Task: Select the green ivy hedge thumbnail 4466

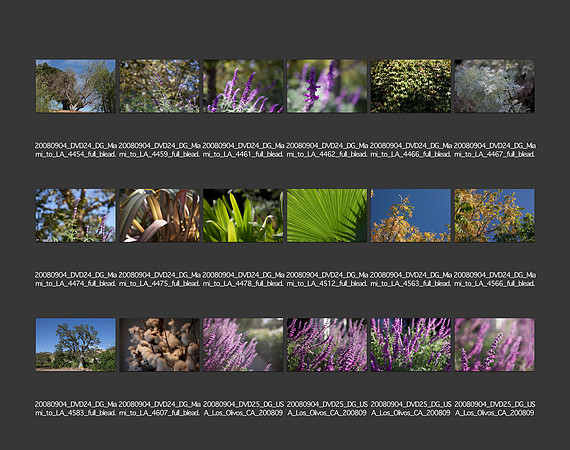Action: 411,86
